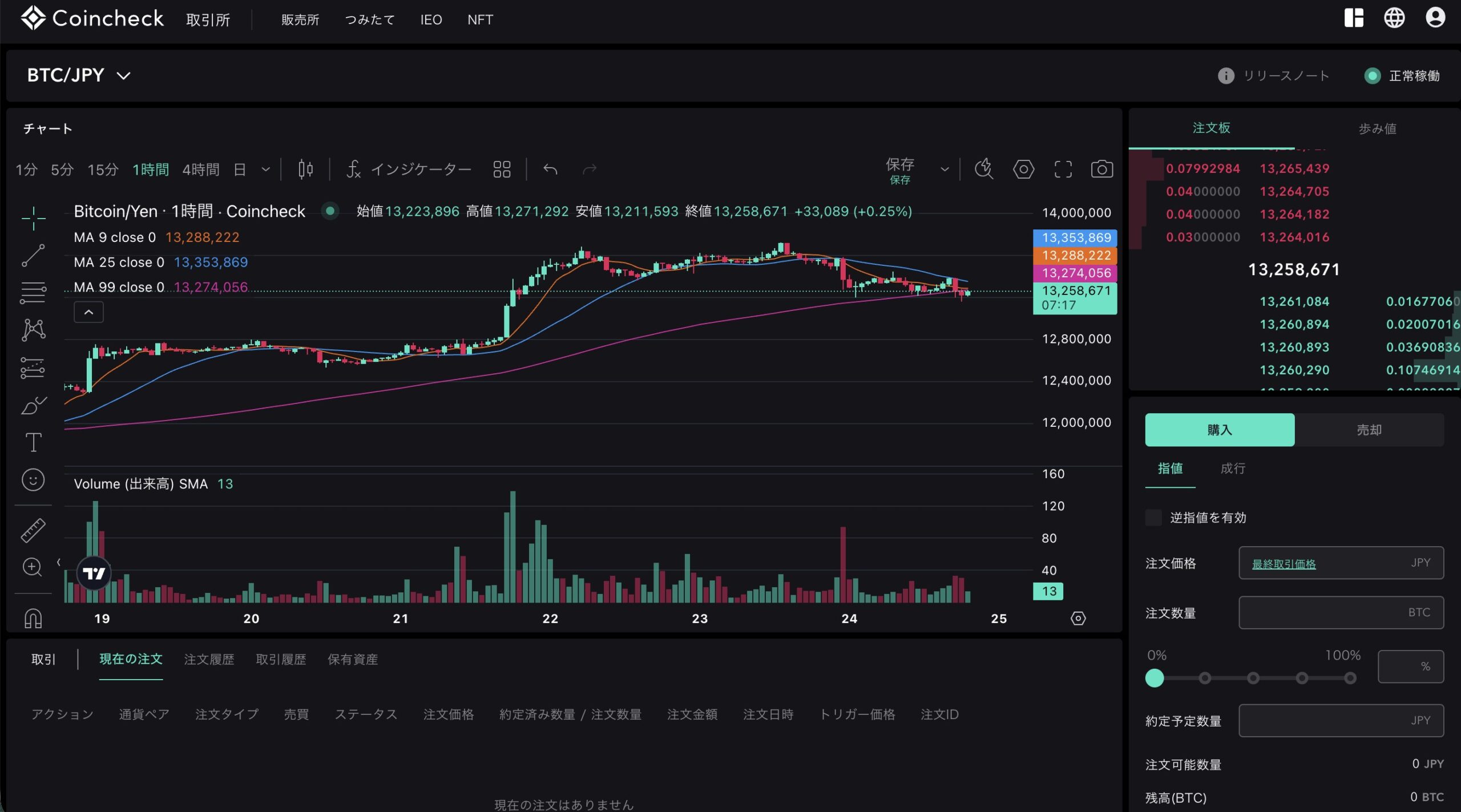
Task: Collapse the indicator legend chevron
Action: tap(88, 312)
